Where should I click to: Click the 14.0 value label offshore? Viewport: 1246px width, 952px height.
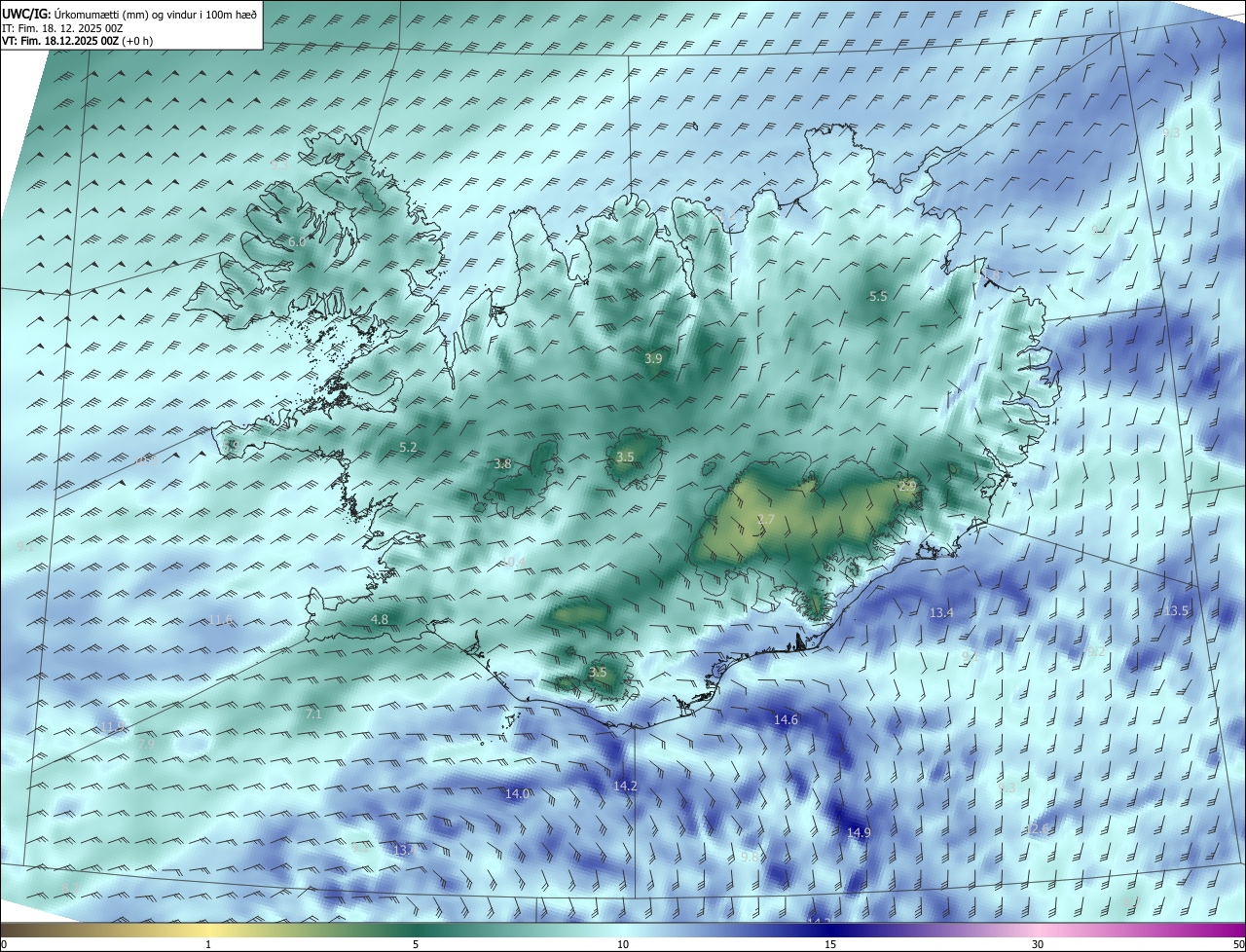coord(517,793)
